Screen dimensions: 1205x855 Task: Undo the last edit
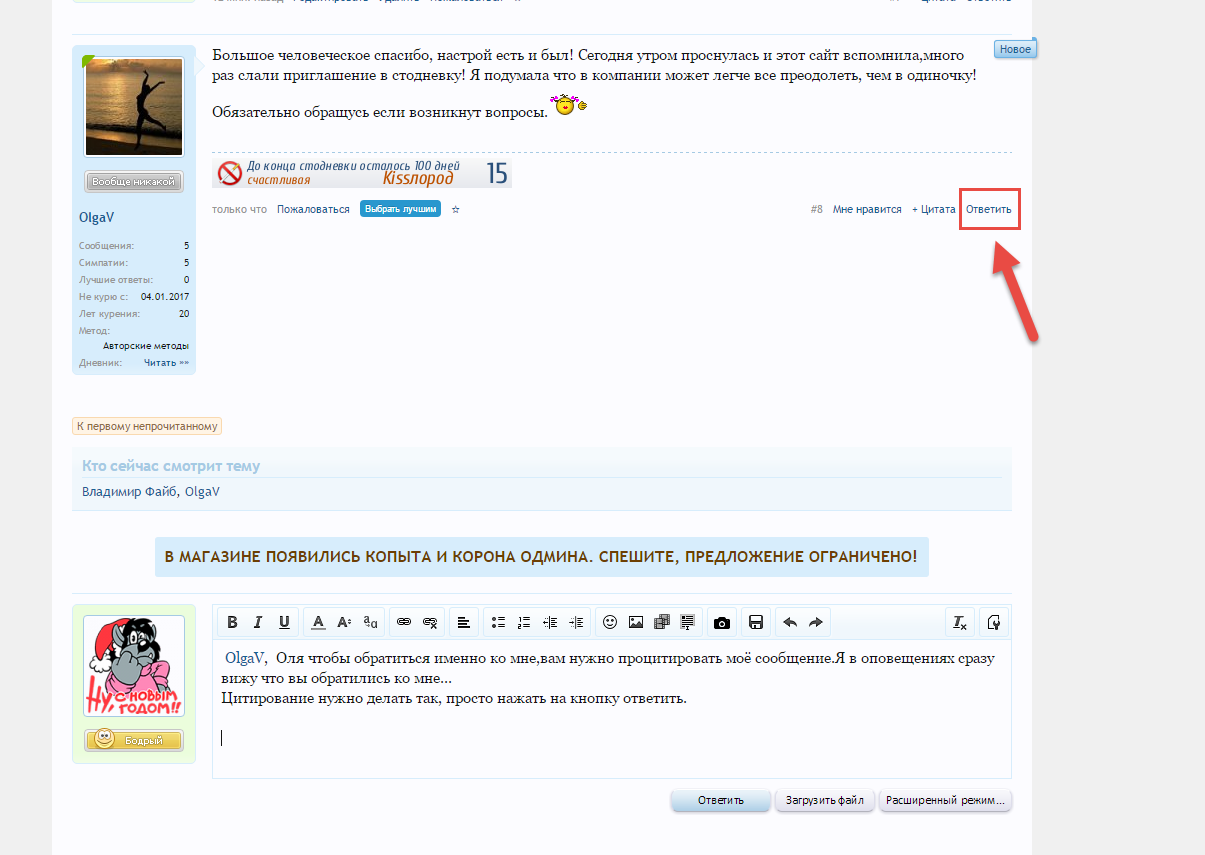point(790,622)
